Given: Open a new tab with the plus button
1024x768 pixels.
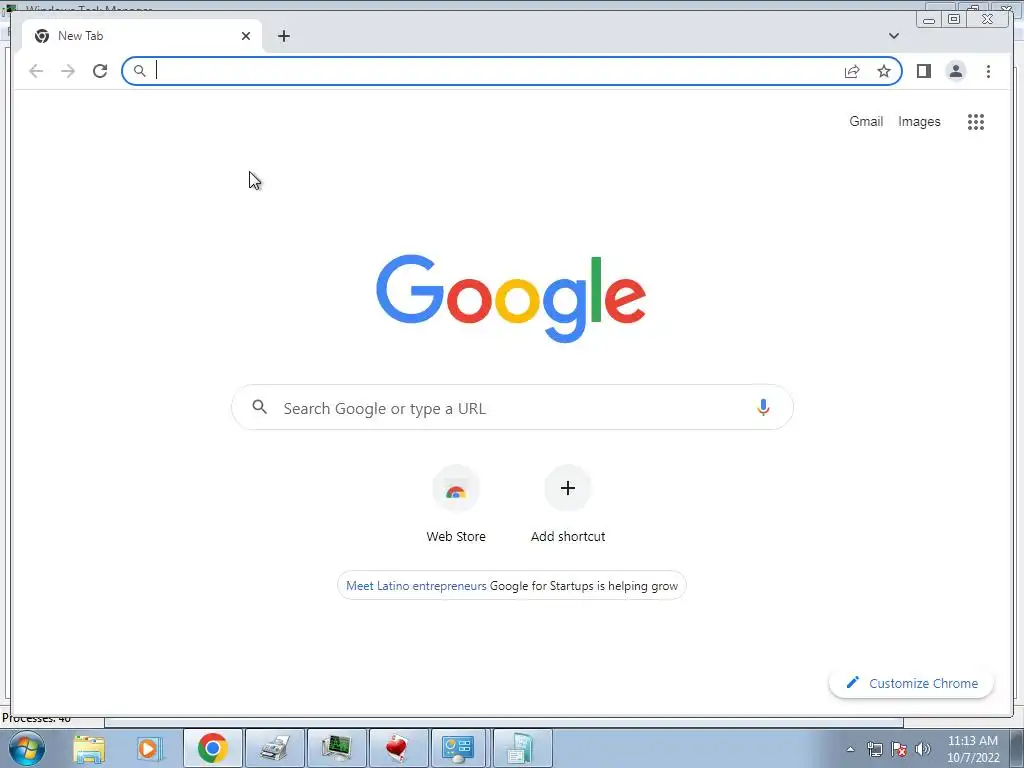Looking at the screenshot, I should click(283, 36).
